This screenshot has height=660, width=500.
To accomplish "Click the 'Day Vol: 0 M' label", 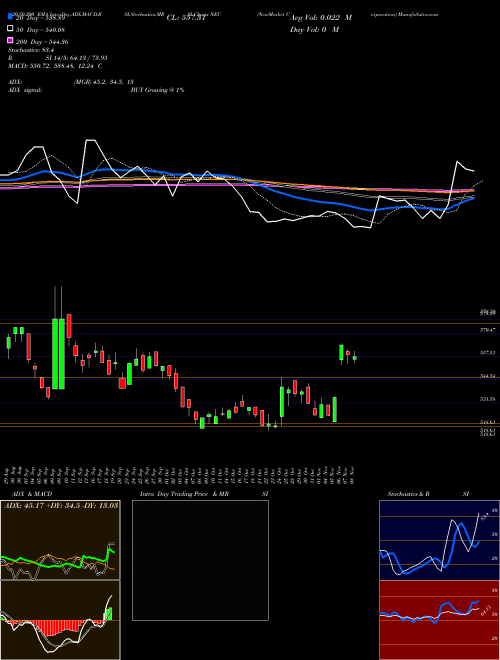I will [314, 30].
